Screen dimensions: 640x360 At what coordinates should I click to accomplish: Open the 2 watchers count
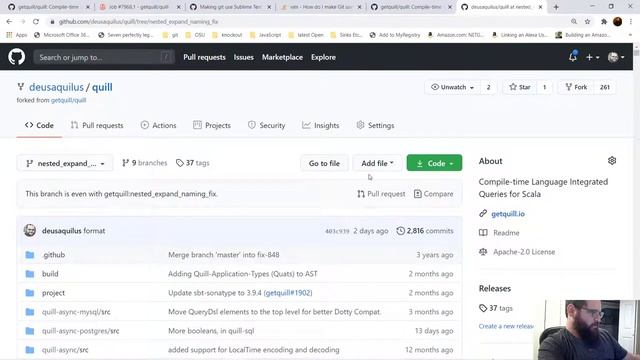click(x=488, y=87)
